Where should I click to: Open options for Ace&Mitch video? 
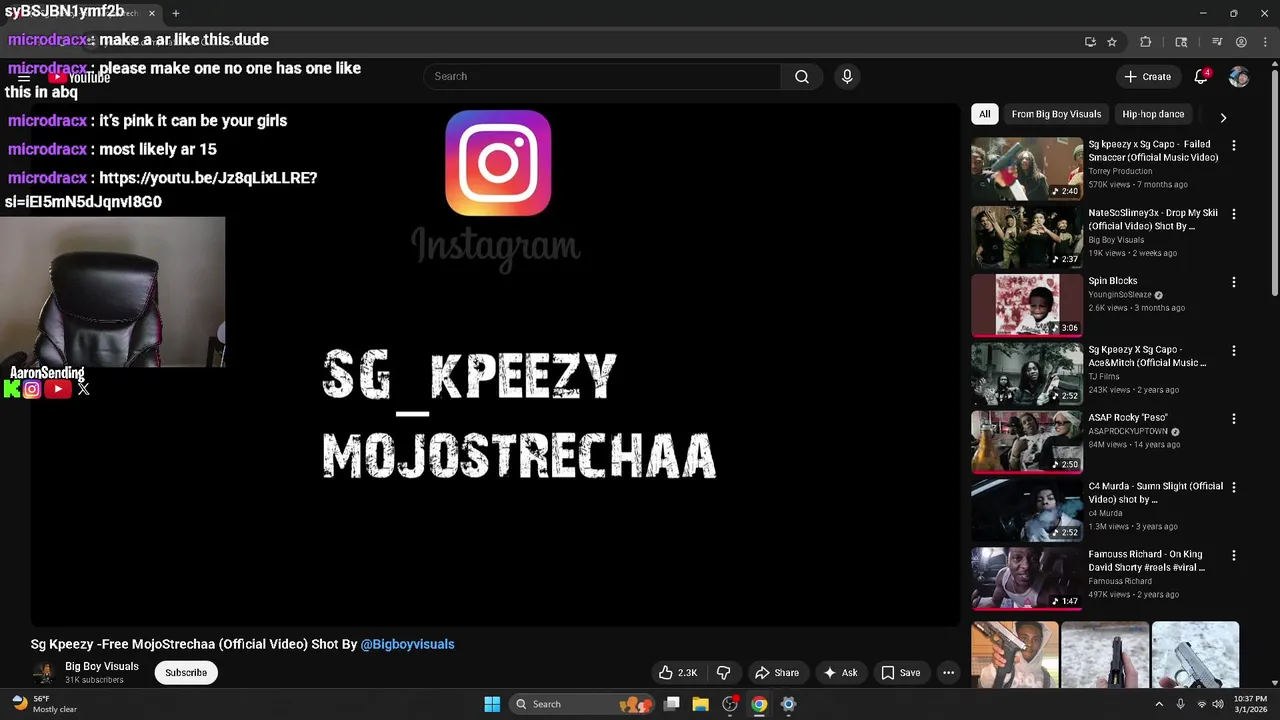(1234, 351)
